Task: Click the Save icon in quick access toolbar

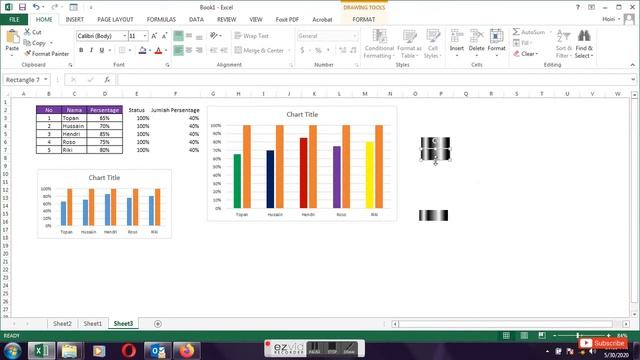Action: [x=22, y=7]
